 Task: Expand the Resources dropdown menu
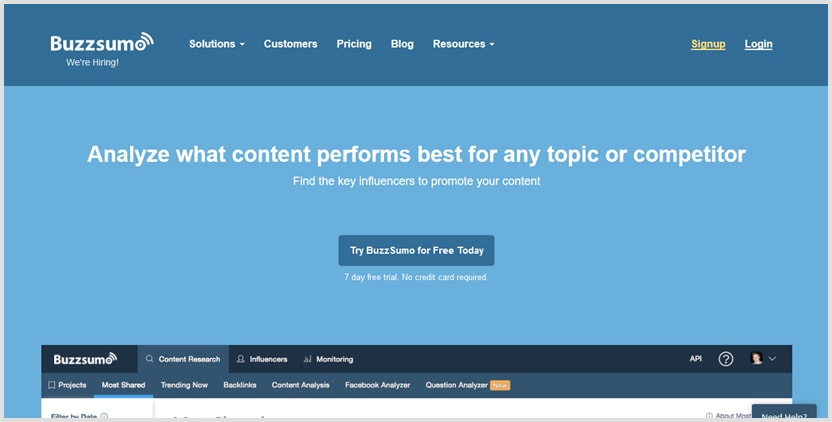click(463, 44)
